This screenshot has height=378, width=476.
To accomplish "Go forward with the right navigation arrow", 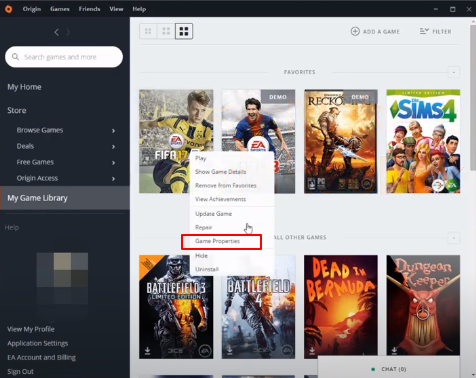I will pos(68,32).
